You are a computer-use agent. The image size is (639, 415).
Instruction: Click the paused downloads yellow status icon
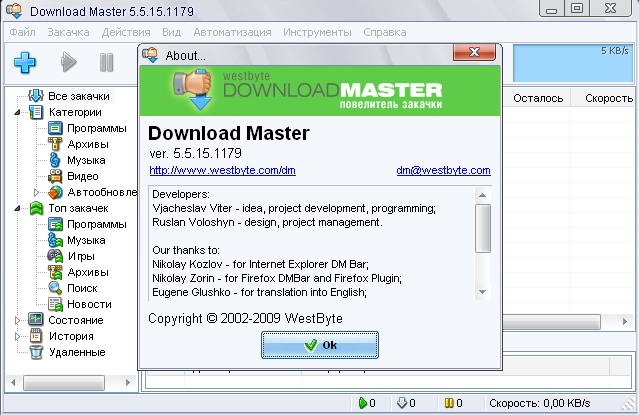coord(449,403)
